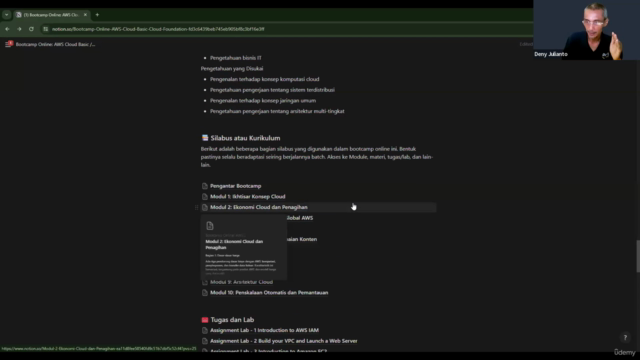640x360 pixels.
Task: Open Modul 9: Arsitektur Cloud
Action: point(241,282)
